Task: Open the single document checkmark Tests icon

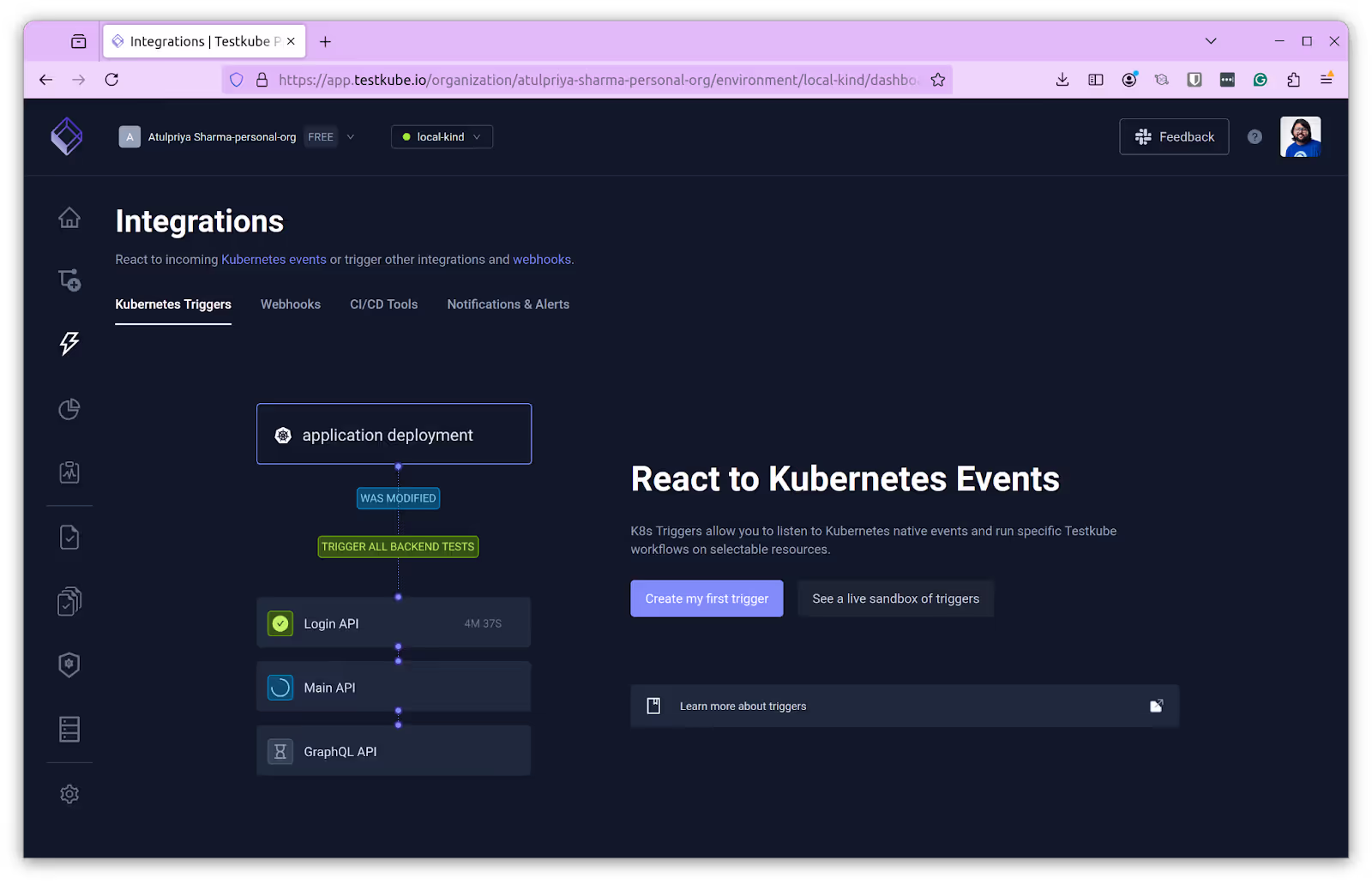Action: (69, 538)
